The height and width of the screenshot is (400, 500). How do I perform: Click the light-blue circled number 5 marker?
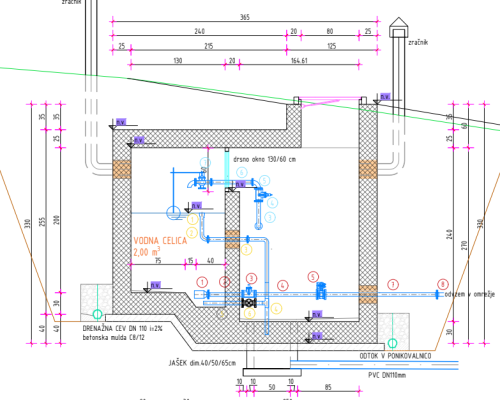(x=264, y=181)
